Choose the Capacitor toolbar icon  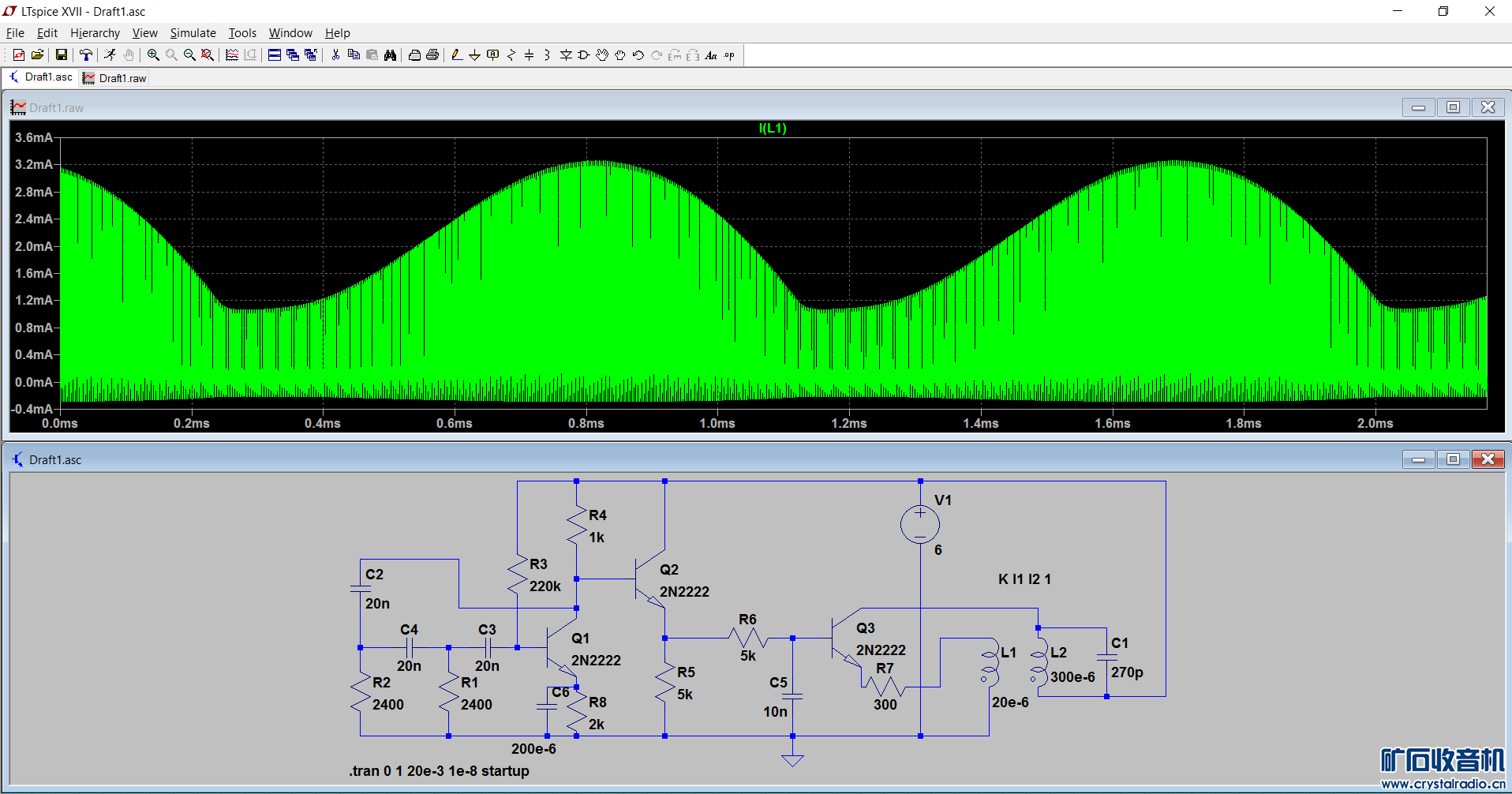529,55
